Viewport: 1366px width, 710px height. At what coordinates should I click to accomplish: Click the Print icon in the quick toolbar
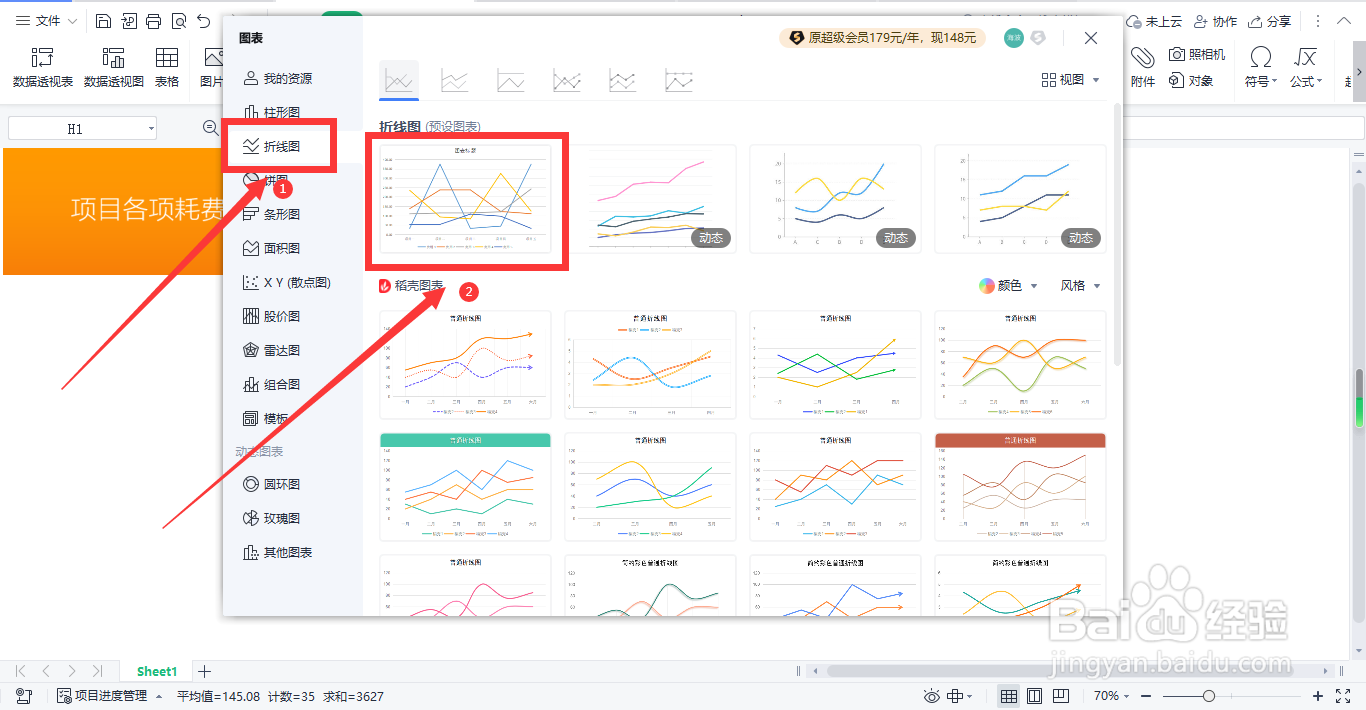click(153, 21)
